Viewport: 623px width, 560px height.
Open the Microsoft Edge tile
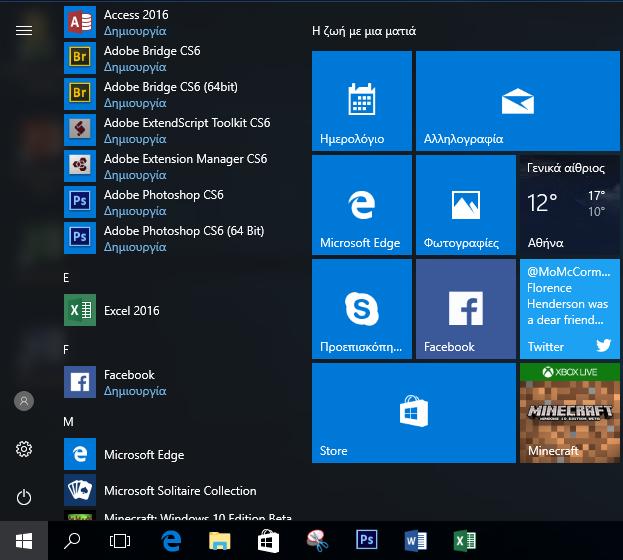click(362, 205)
